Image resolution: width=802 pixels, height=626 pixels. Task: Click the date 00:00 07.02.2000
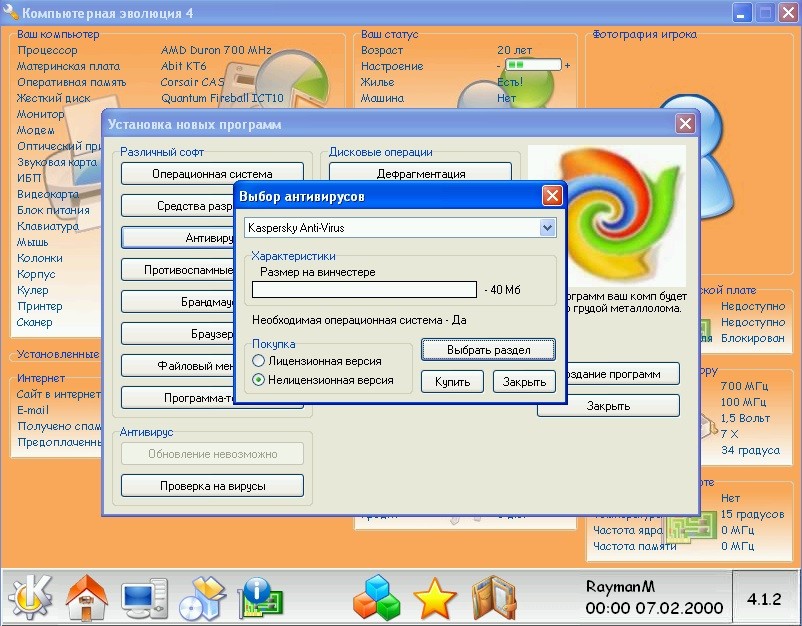[x=654, y=608]
